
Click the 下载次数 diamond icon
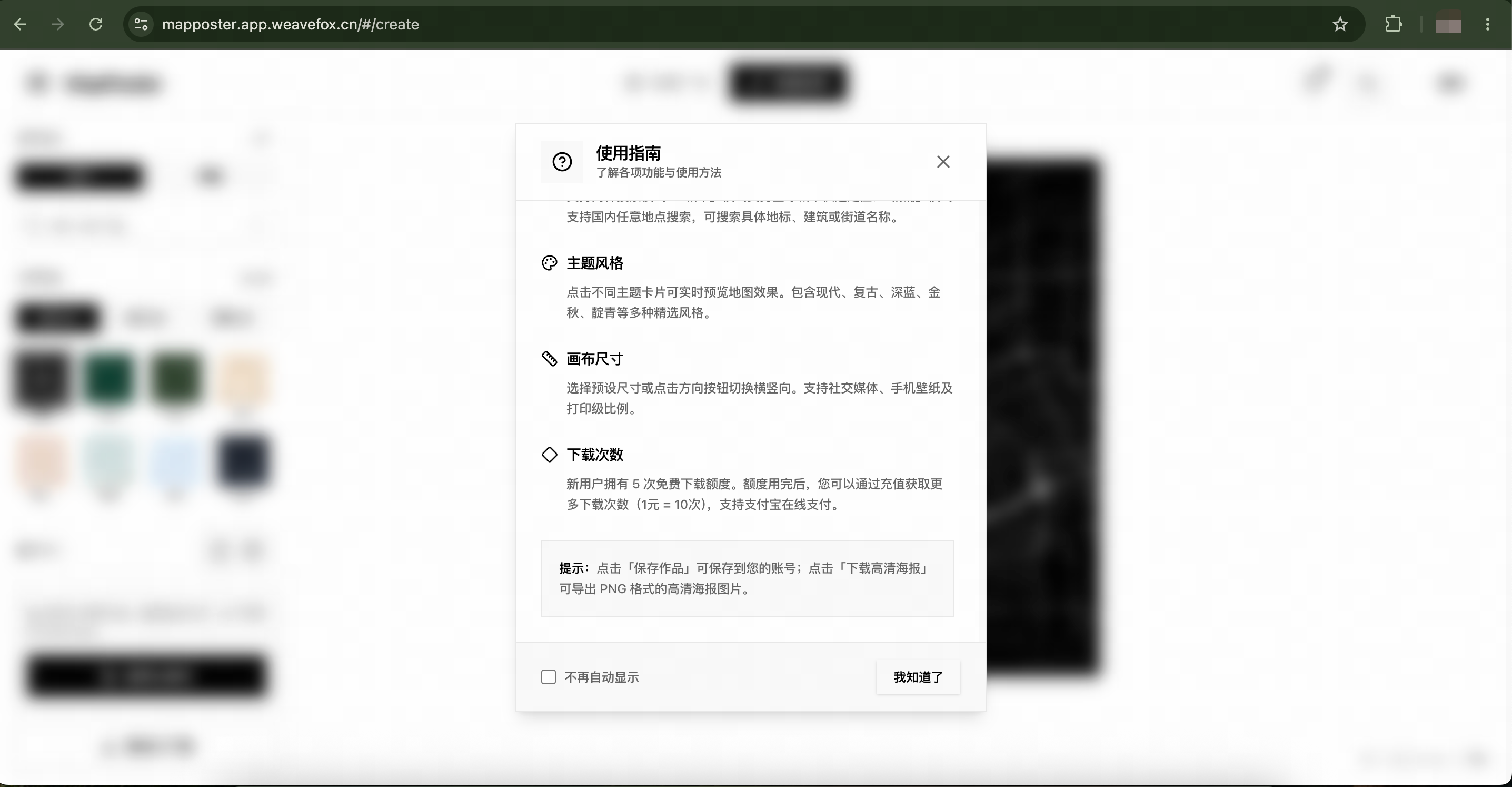550,455
